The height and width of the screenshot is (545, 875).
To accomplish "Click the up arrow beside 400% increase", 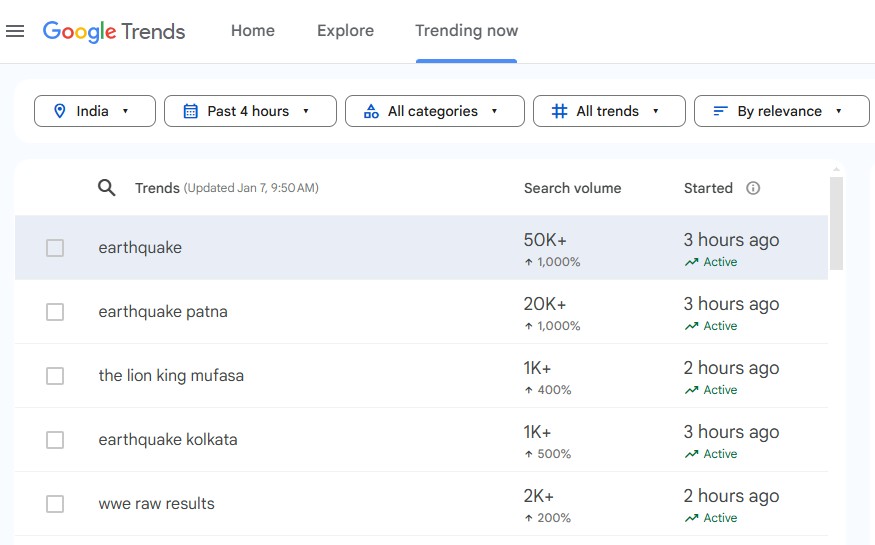I will coord(528,390).
